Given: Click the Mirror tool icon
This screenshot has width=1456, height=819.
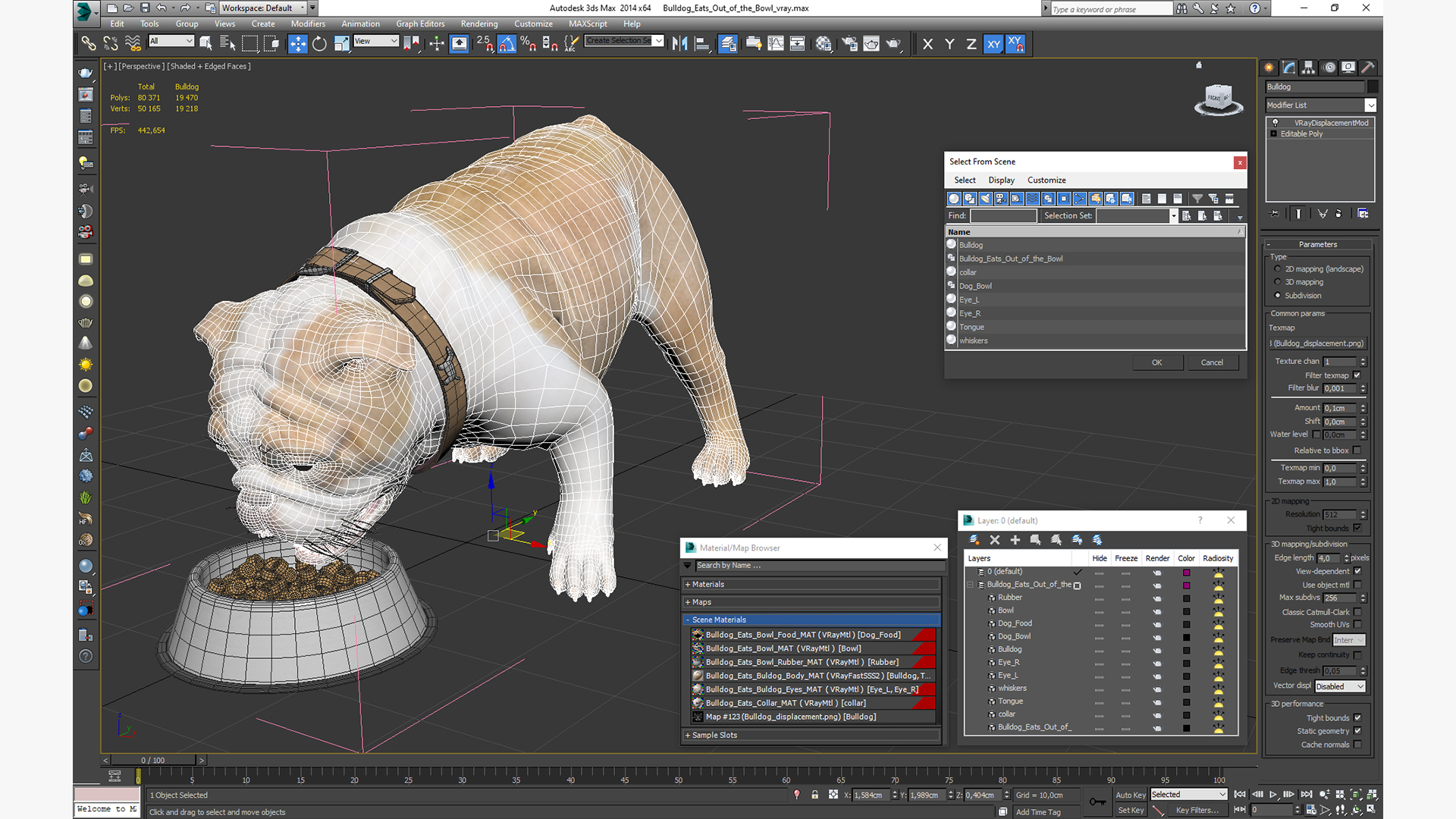Looking at the screenshot, I should click(680, 43).
